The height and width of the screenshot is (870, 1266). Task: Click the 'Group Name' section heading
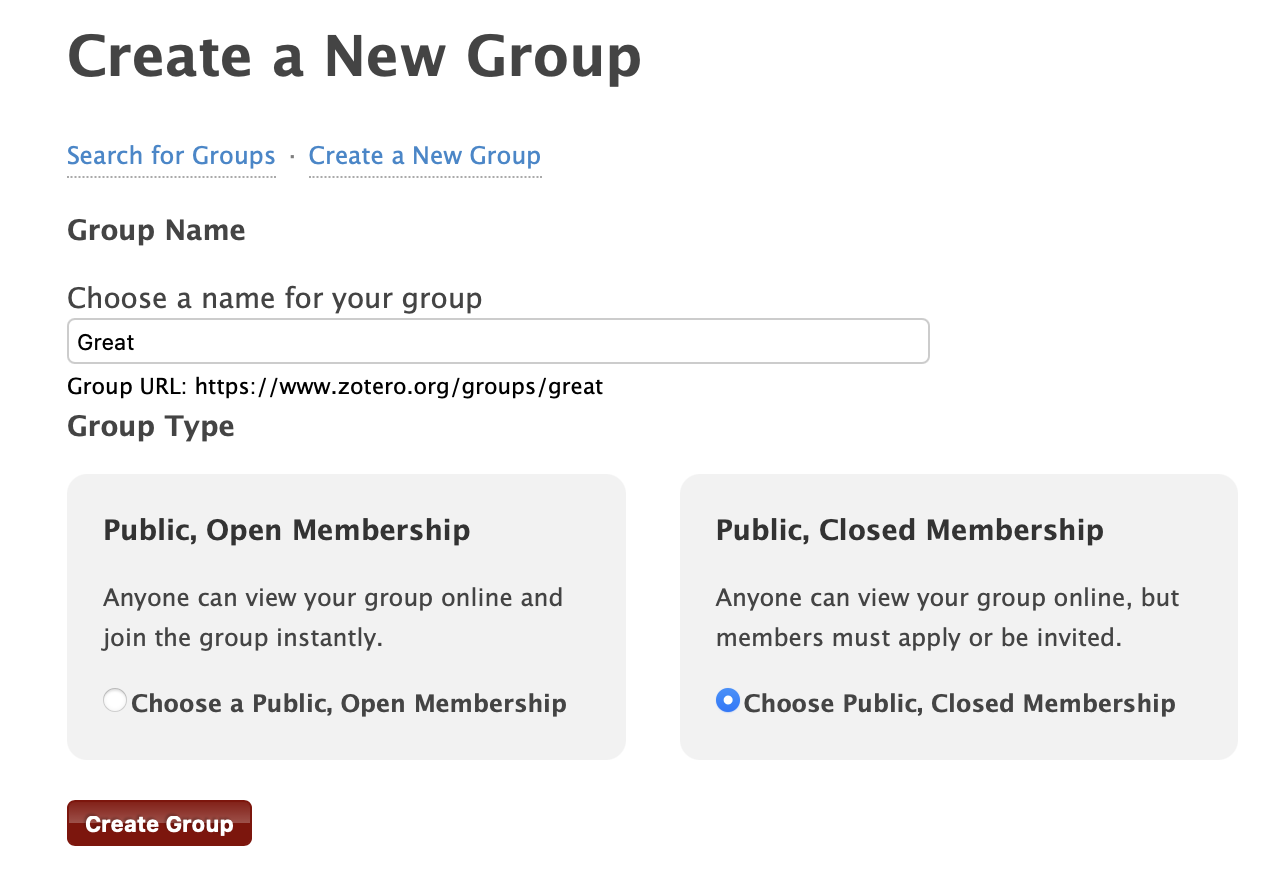pos(156,231)
